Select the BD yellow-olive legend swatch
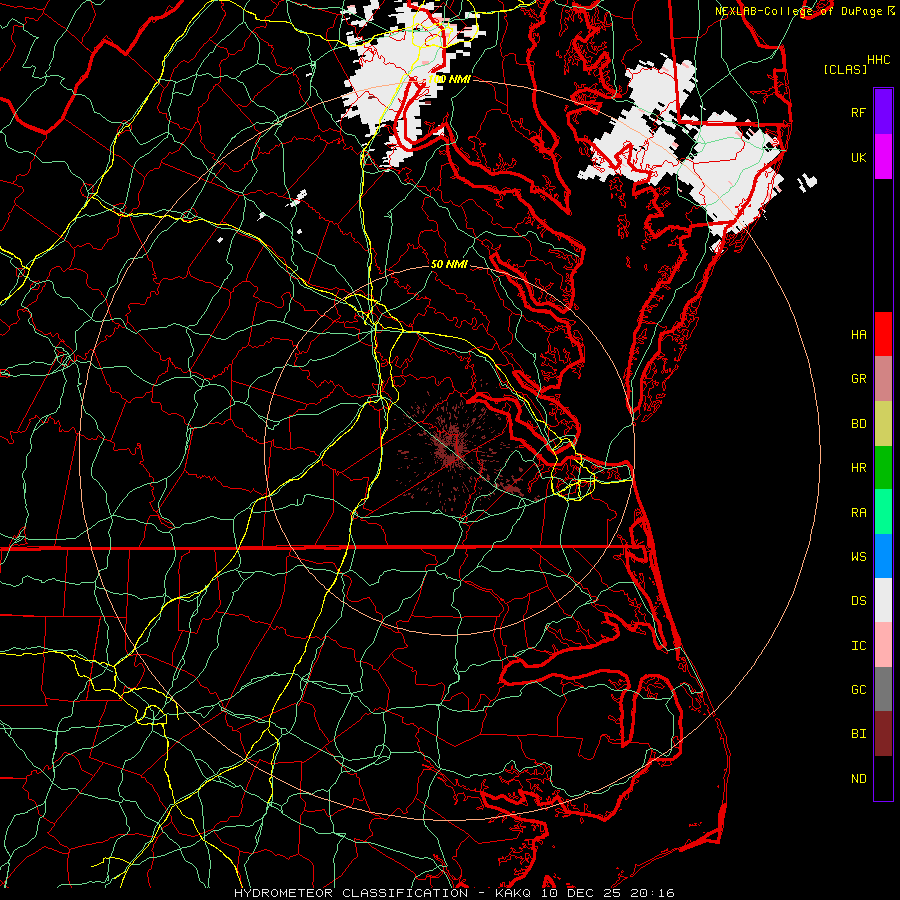Screen dimensions: 900x900 click(883, 424)
